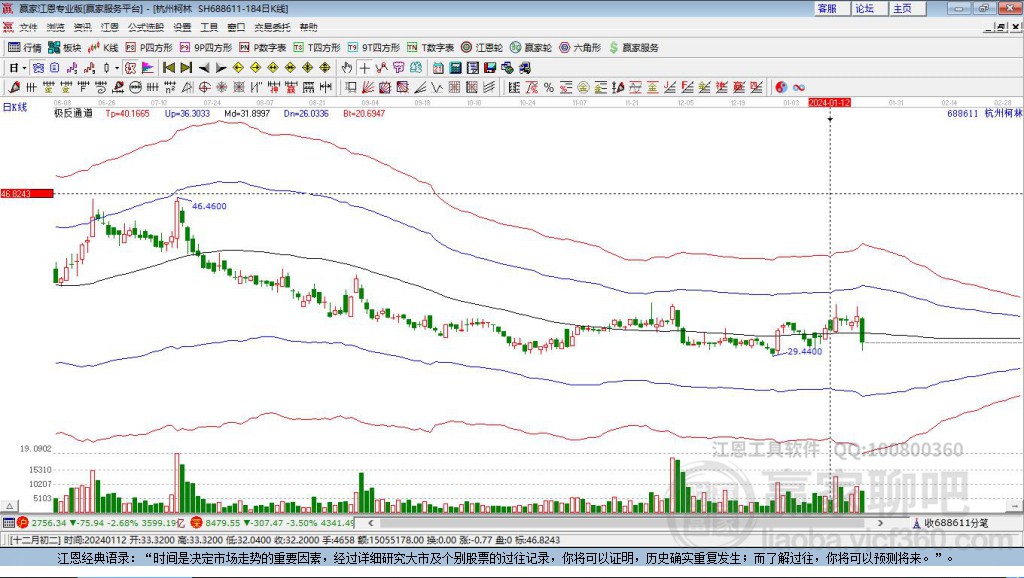Click the 2024-01-12 date marker
The image size is (1024, 578).
click(829, 103)
